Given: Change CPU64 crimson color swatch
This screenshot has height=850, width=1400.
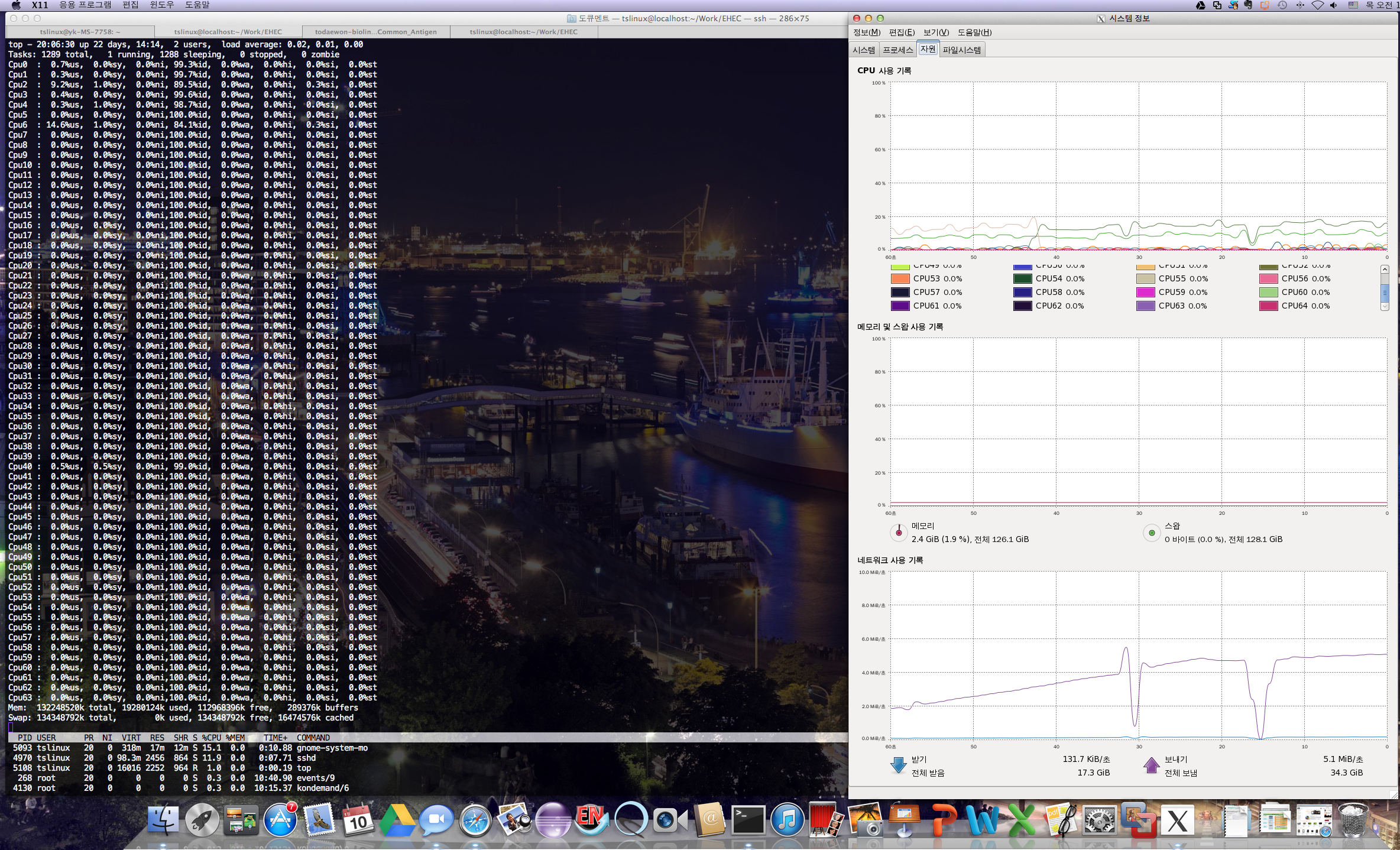Looking at the screenshot, I should coord(1268,306).
